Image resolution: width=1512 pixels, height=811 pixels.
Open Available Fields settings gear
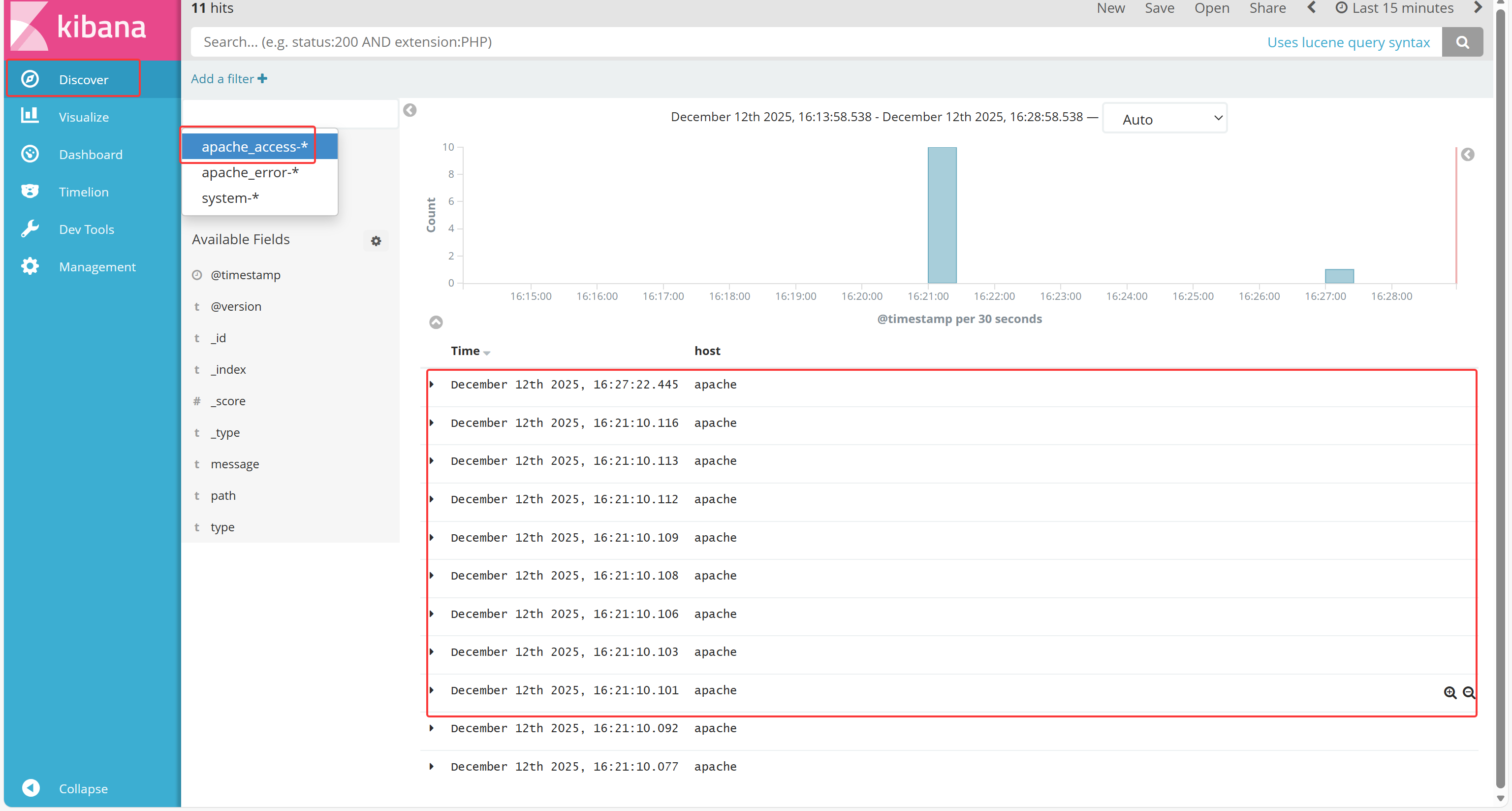click(x=376, y=241)
